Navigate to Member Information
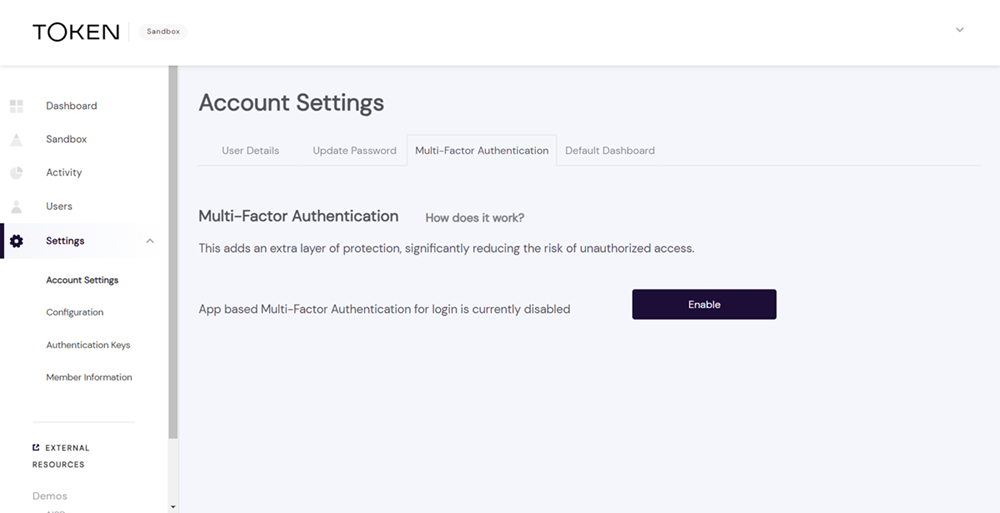This screenshot has height=513, width=1000. point(89,378)
